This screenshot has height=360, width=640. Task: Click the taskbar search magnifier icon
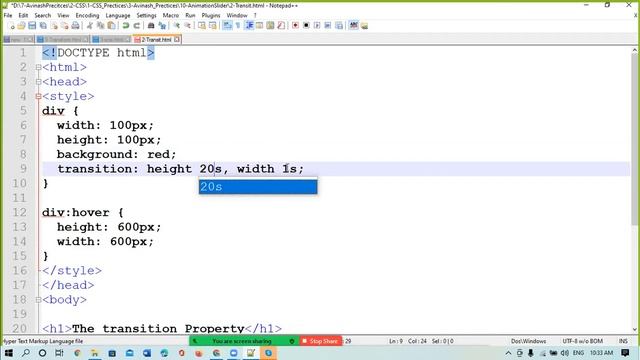click(25, 353)
